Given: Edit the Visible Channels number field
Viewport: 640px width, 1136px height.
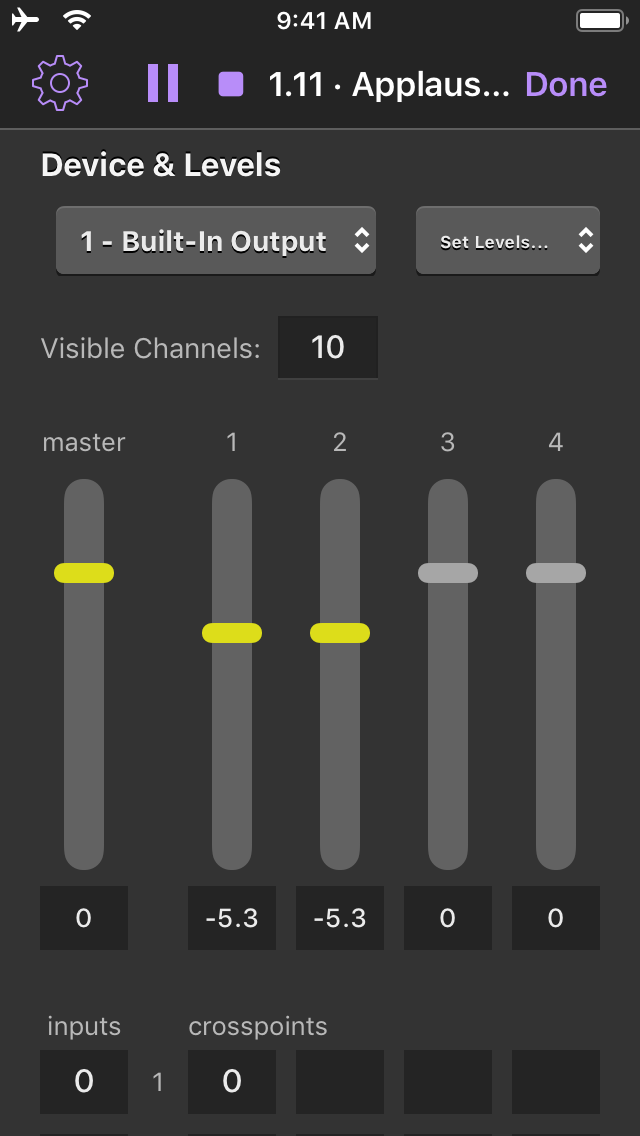Looking at the screenshot, I should 328,348.
